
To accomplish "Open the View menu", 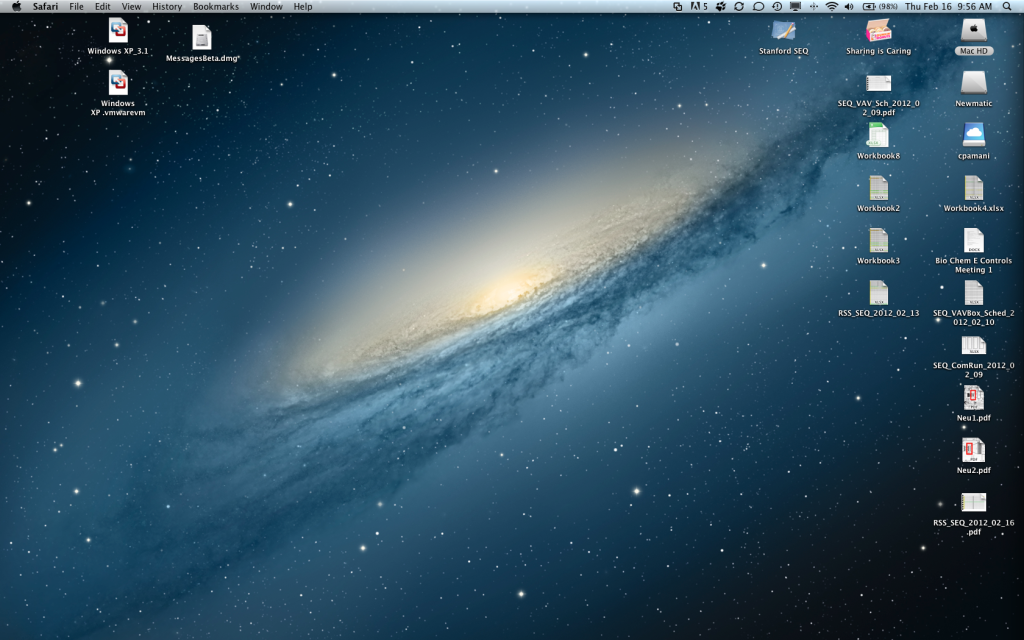I will pyautogui.click(x=131, y=7).
